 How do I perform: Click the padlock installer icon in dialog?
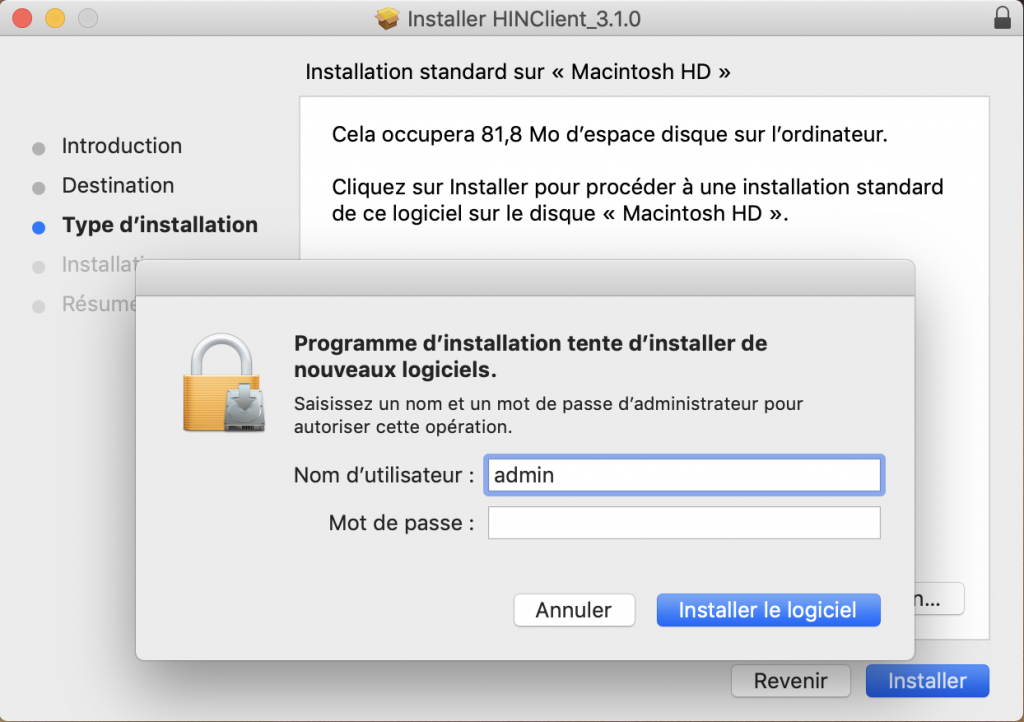[x=224, y=383]
